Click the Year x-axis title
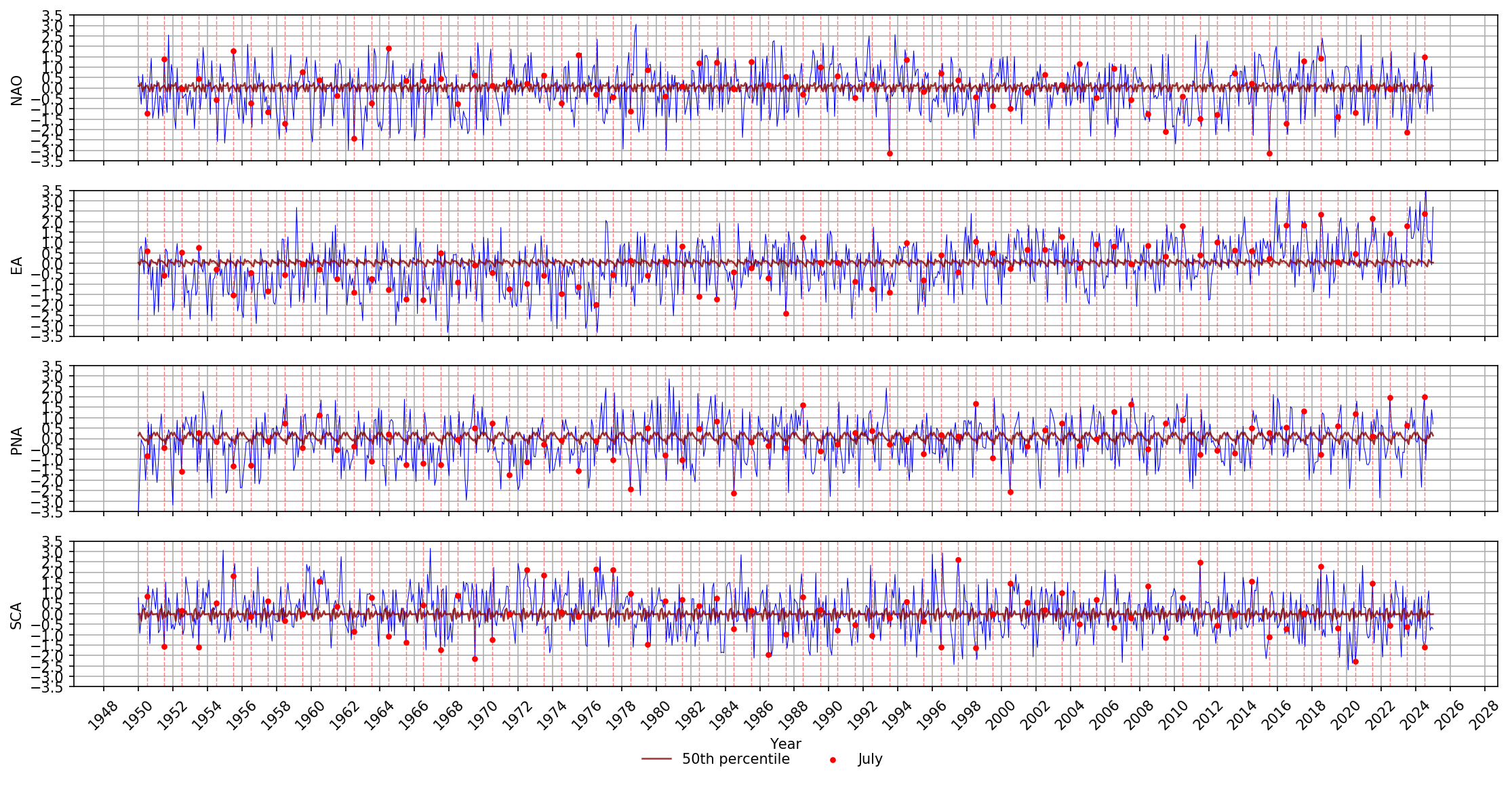Viewport: 1512px width, 795px height. pos(785,744)
